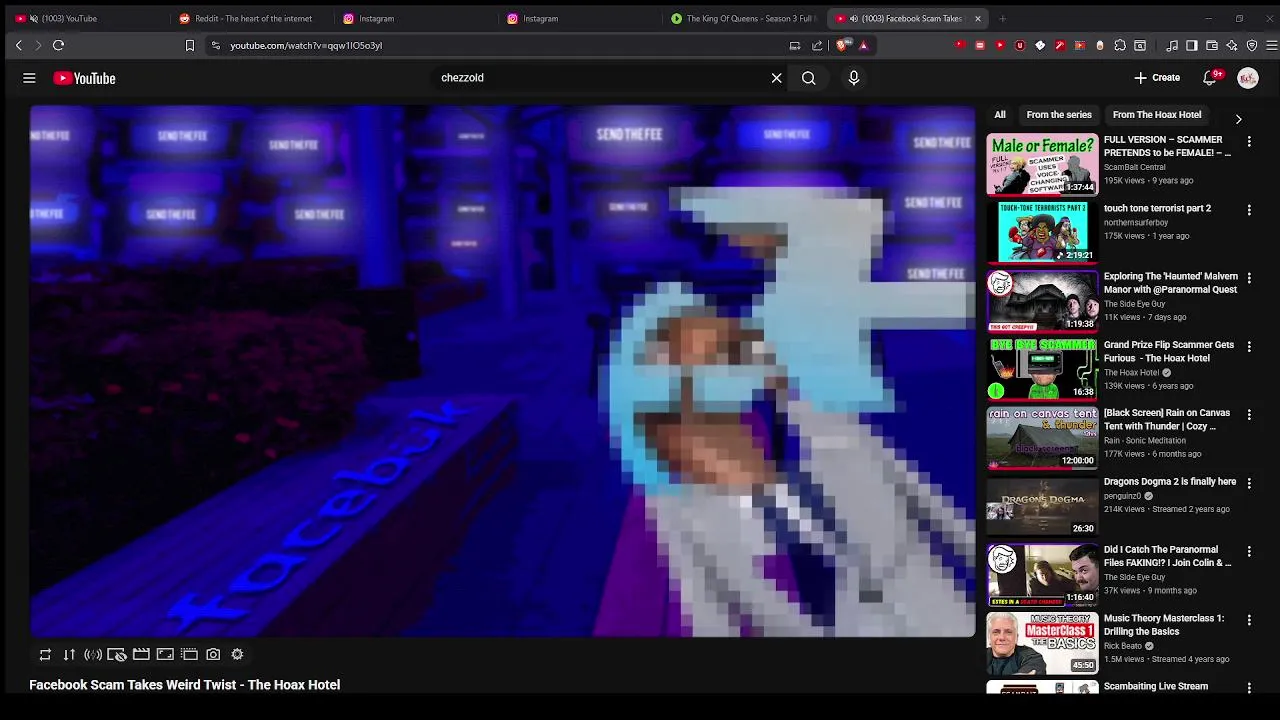The width and height of the screenshot is (1280, 720).
Task: Reload the current page
Action: tap(58, 45)
